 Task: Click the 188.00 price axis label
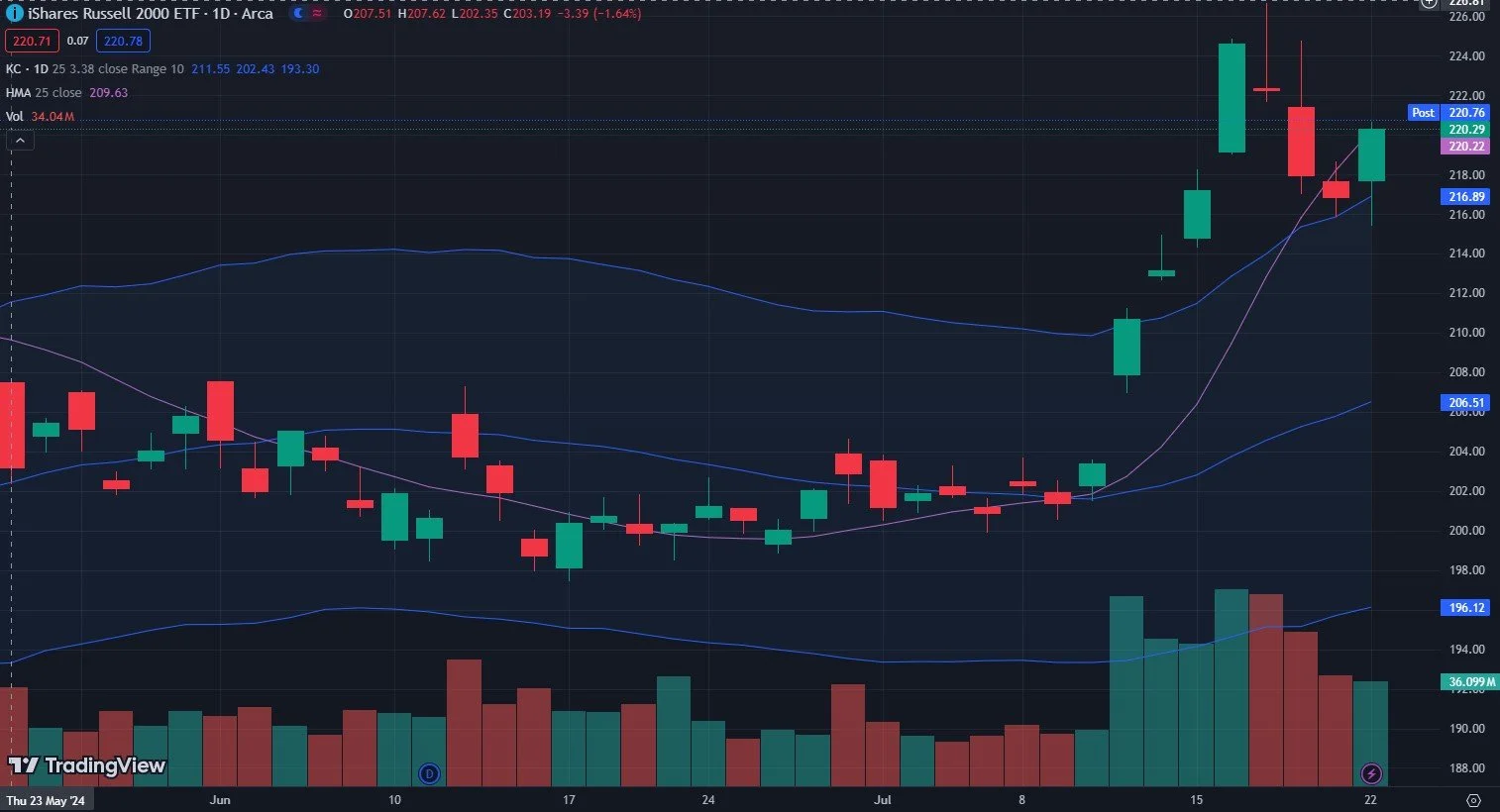[x=1466, y=768]
